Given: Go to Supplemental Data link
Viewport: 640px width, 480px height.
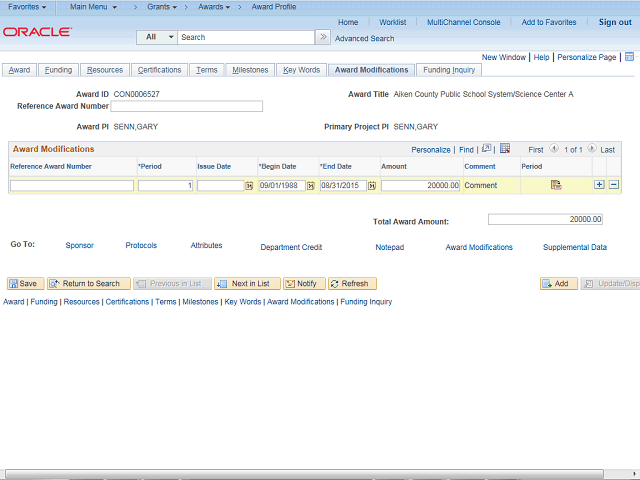Looking at the screenshot, I should 575,247.
